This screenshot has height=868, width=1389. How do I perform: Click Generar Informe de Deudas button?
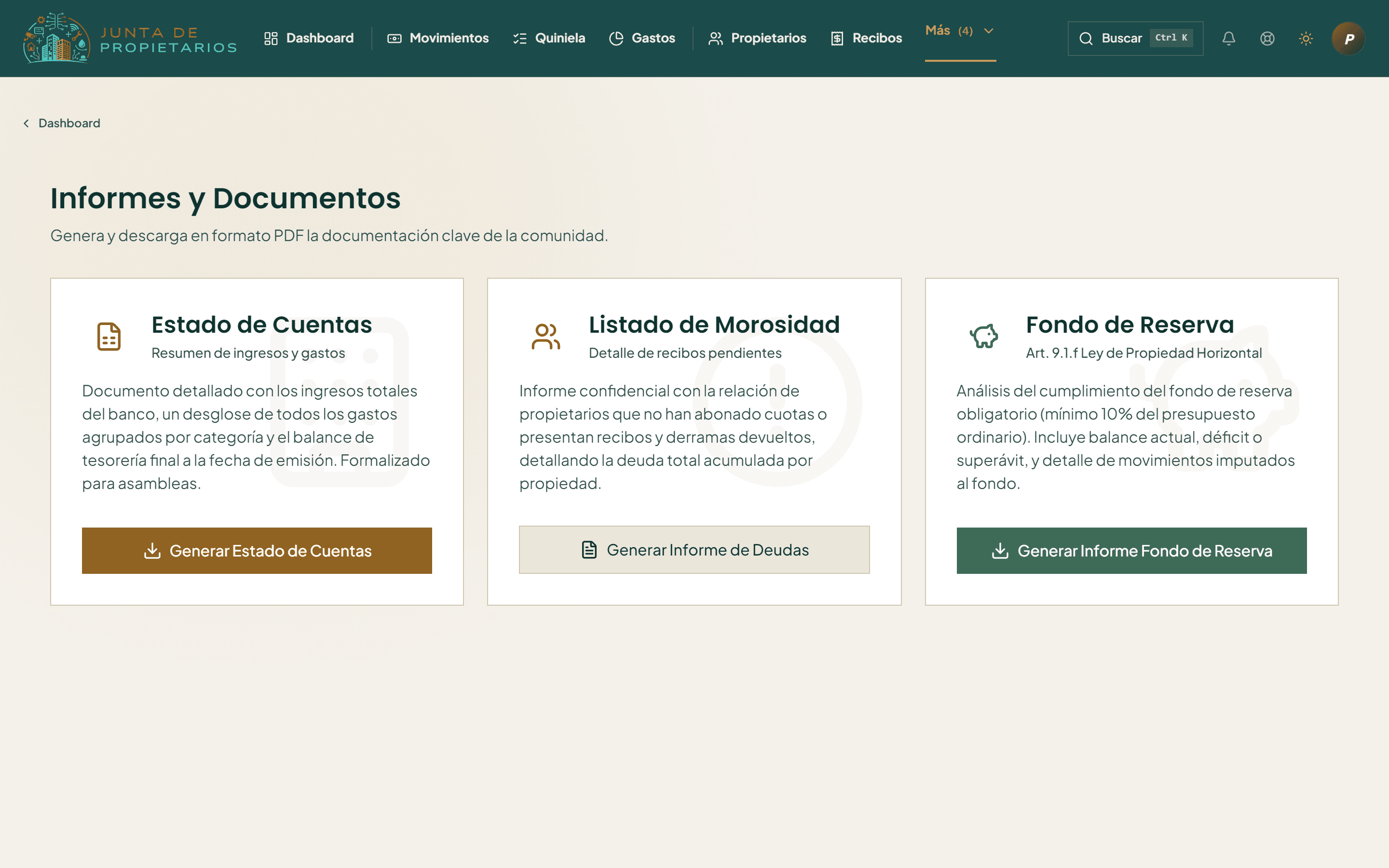click(x=694, y=550)
